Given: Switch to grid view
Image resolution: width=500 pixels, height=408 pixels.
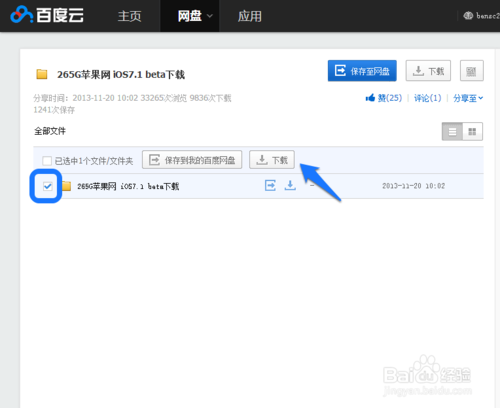Looking at the screenshot, I should point(472,132).
